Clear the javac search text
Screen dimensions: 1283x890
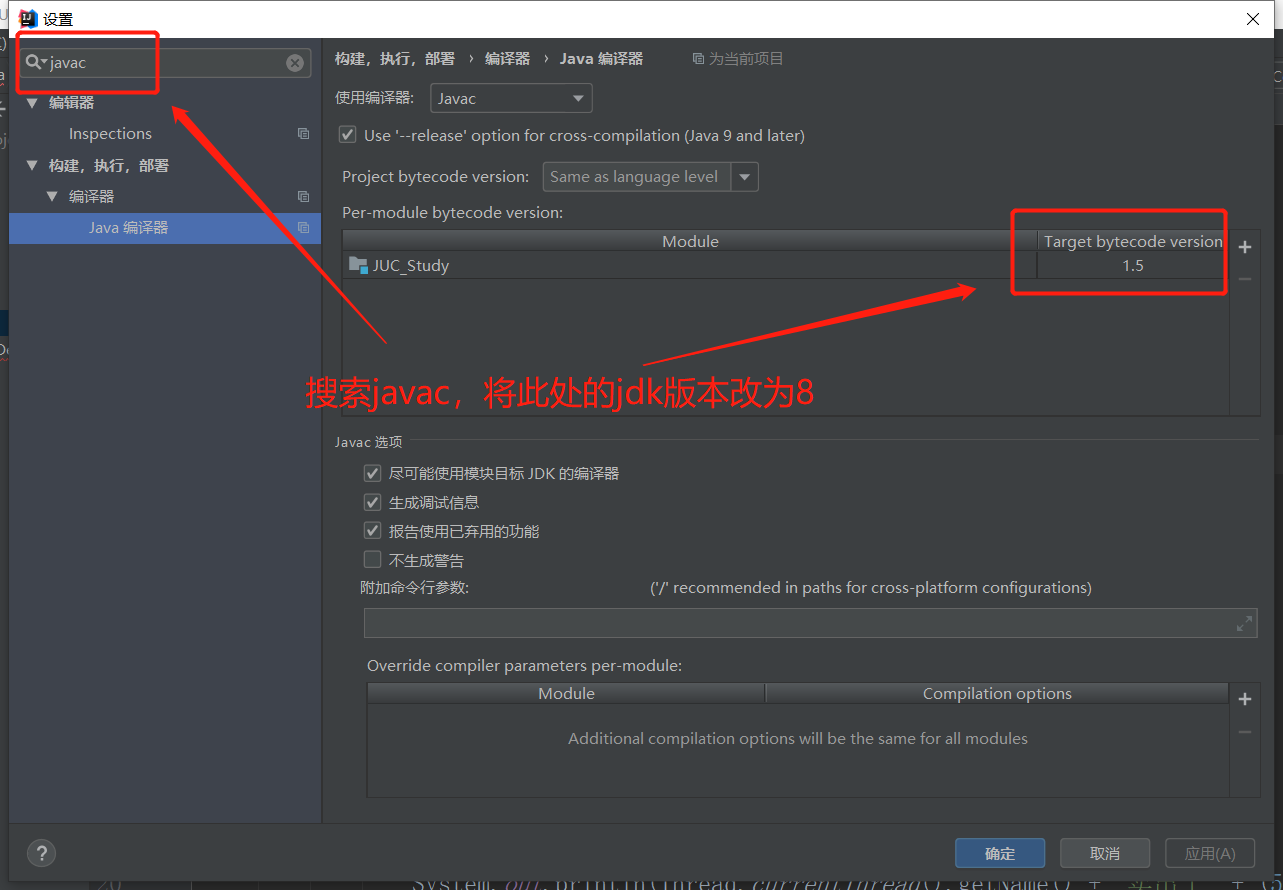pos(295,63)
